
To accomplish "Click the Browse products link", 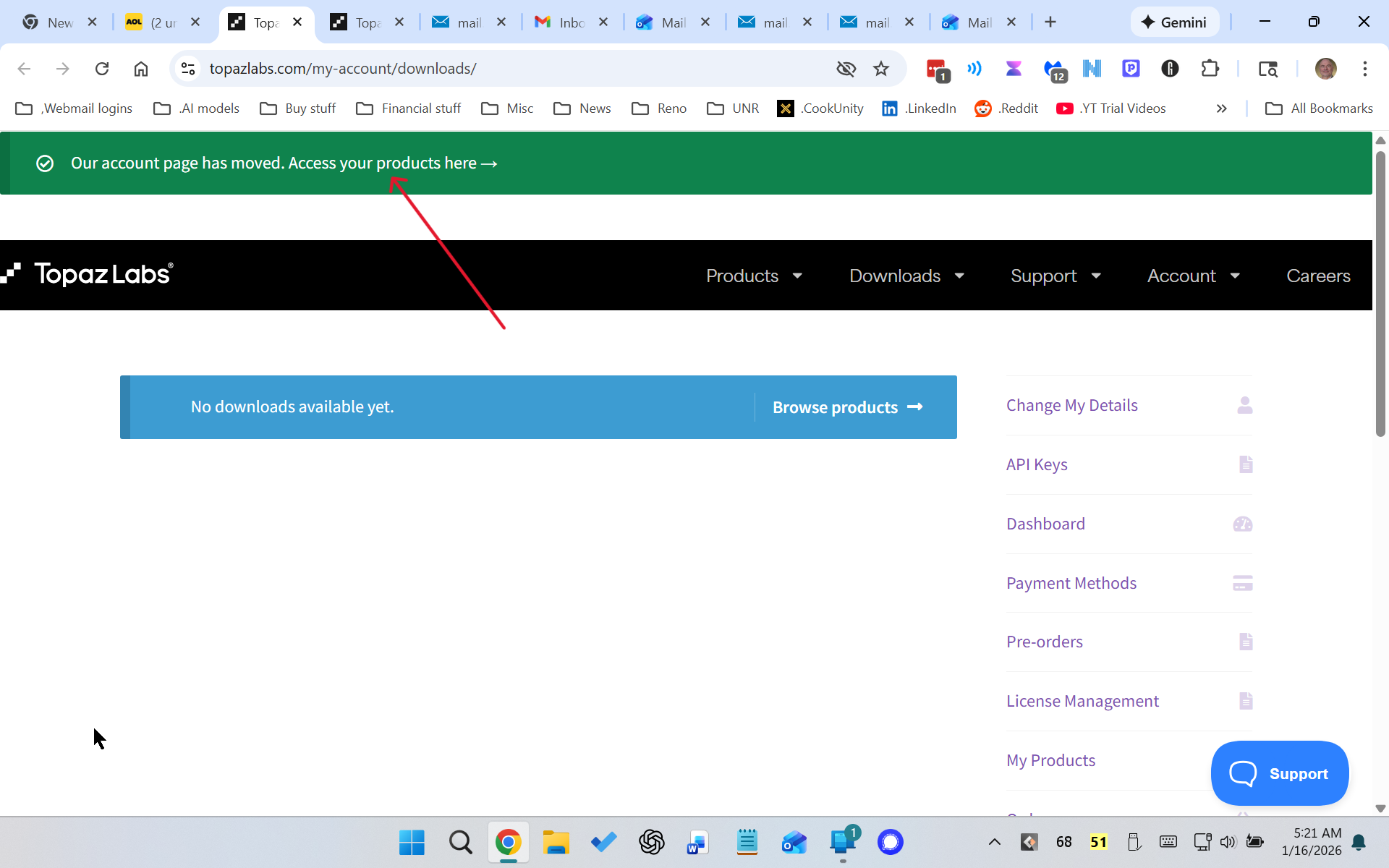I will pyautogui.click(x=847, y=407).
